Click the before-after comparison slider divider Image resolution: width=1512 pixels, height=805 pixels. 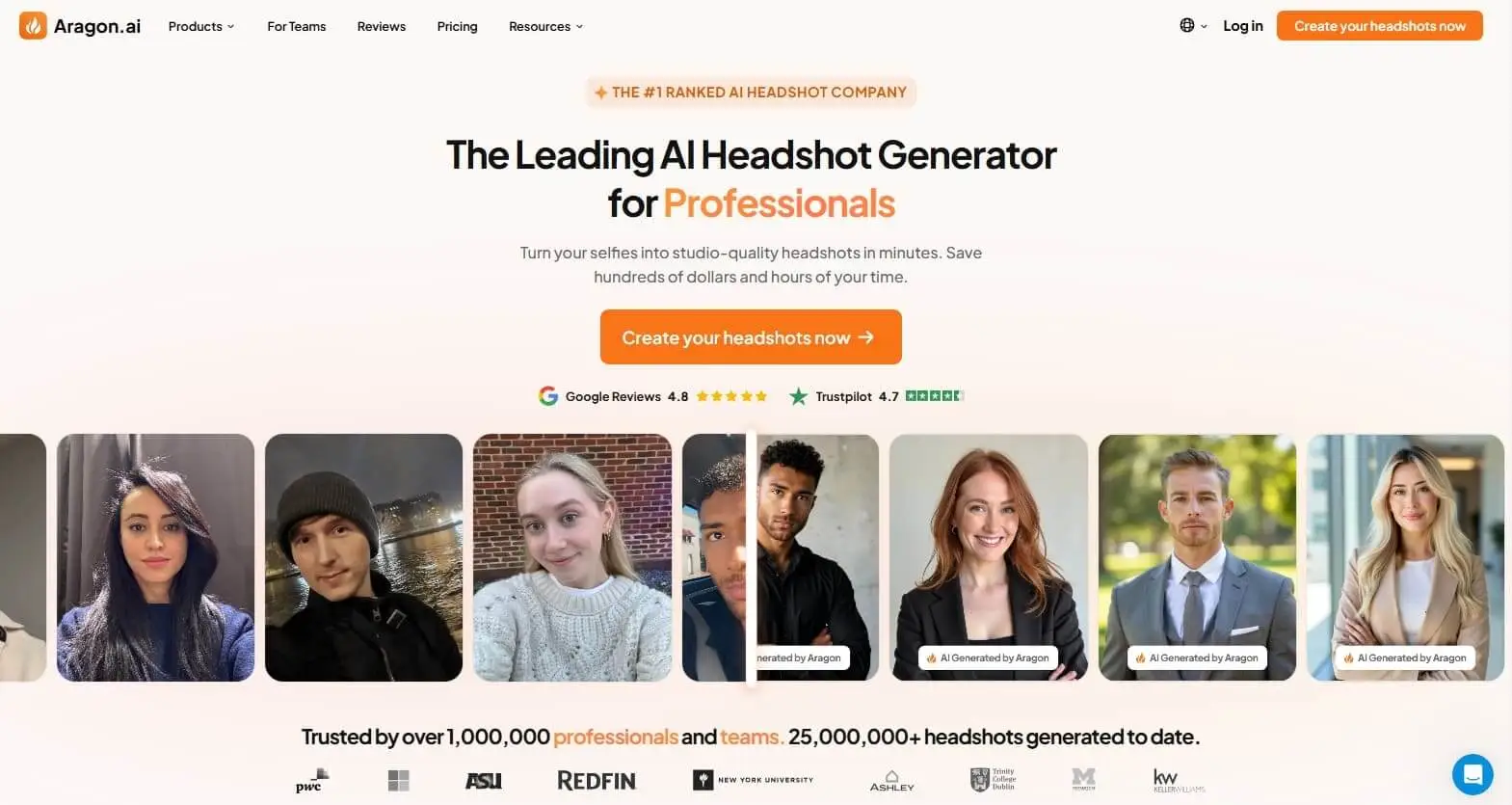tap(751, 557)
